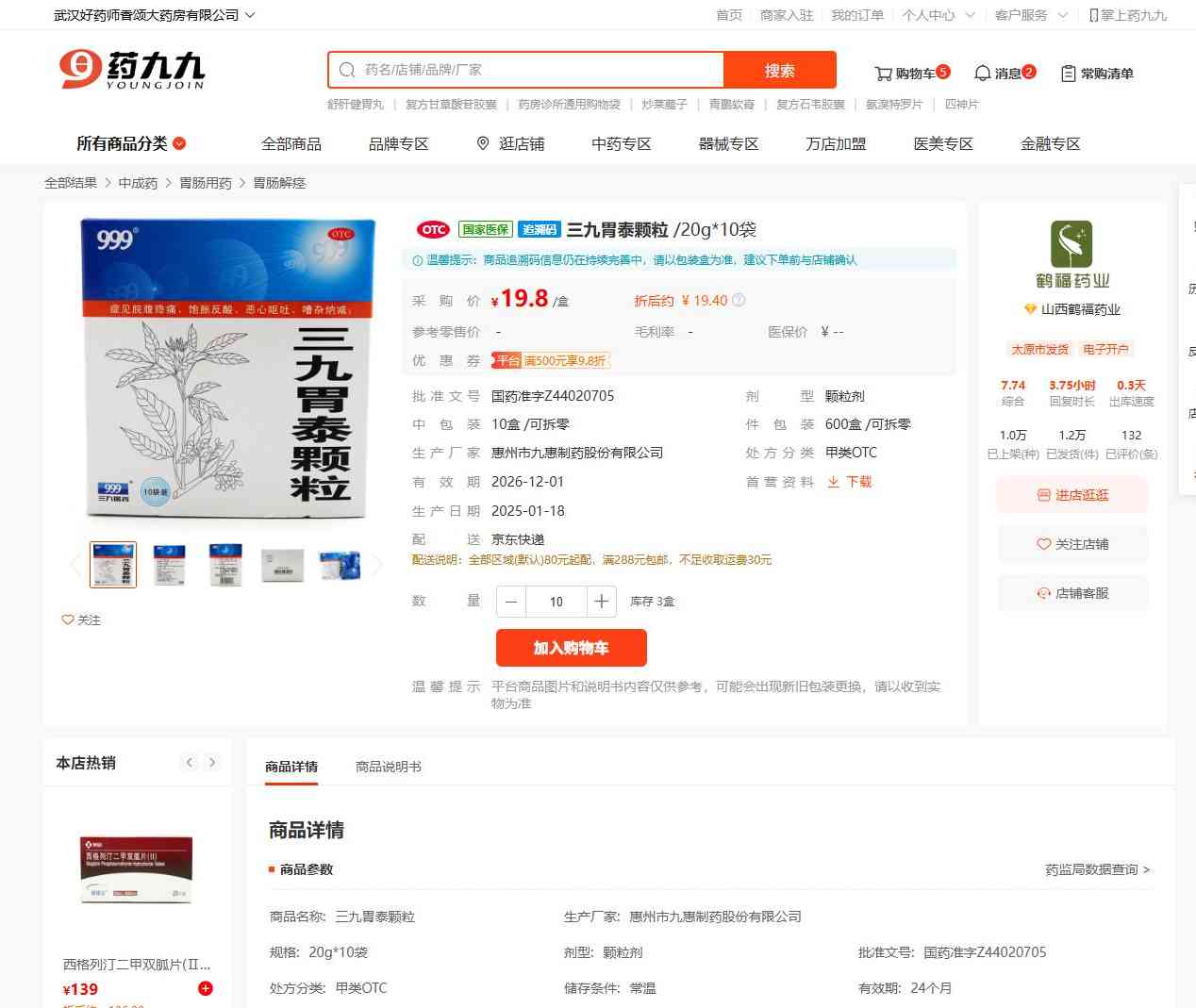Follow the store with 关注店铺
The image size is (1196, 1008).
click(x=1072, y=544)
